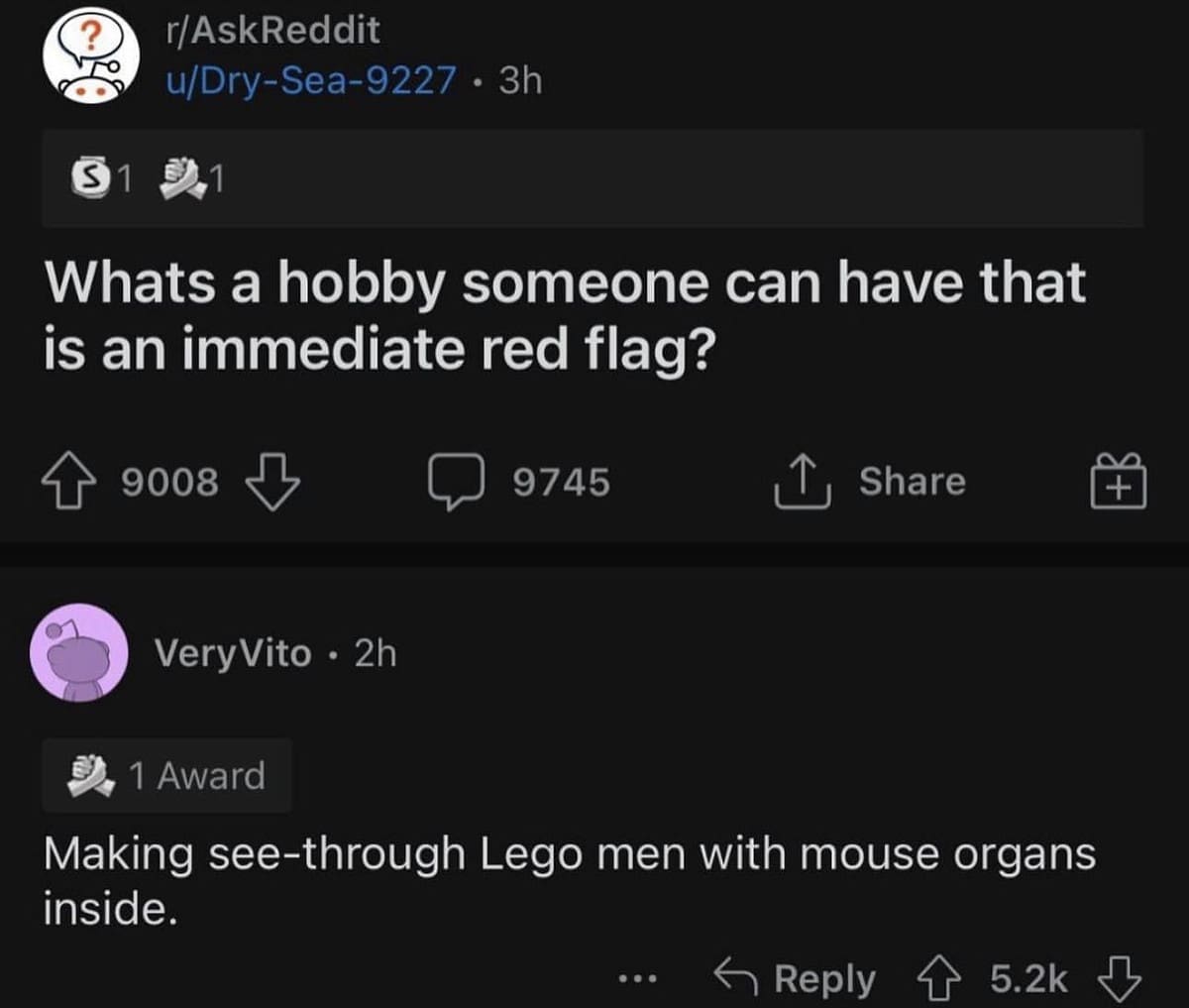Reply to VeryVito's comment
Image resolution: width=1189 pixels, height=1008 pixels.
point(795,979)
